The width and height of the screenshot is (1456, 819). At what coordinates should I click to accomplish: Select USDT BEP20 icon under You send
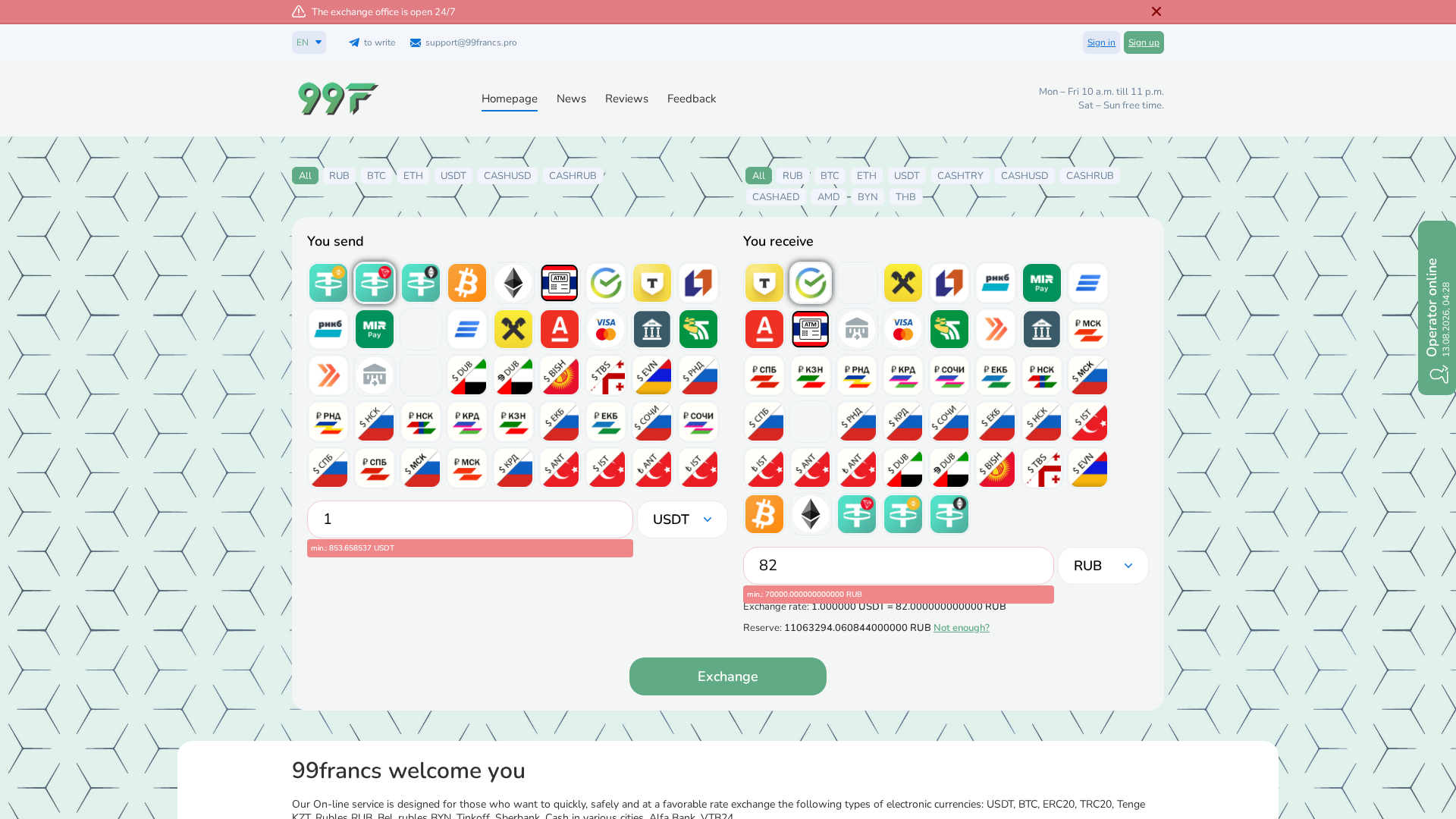coord(328,283)
